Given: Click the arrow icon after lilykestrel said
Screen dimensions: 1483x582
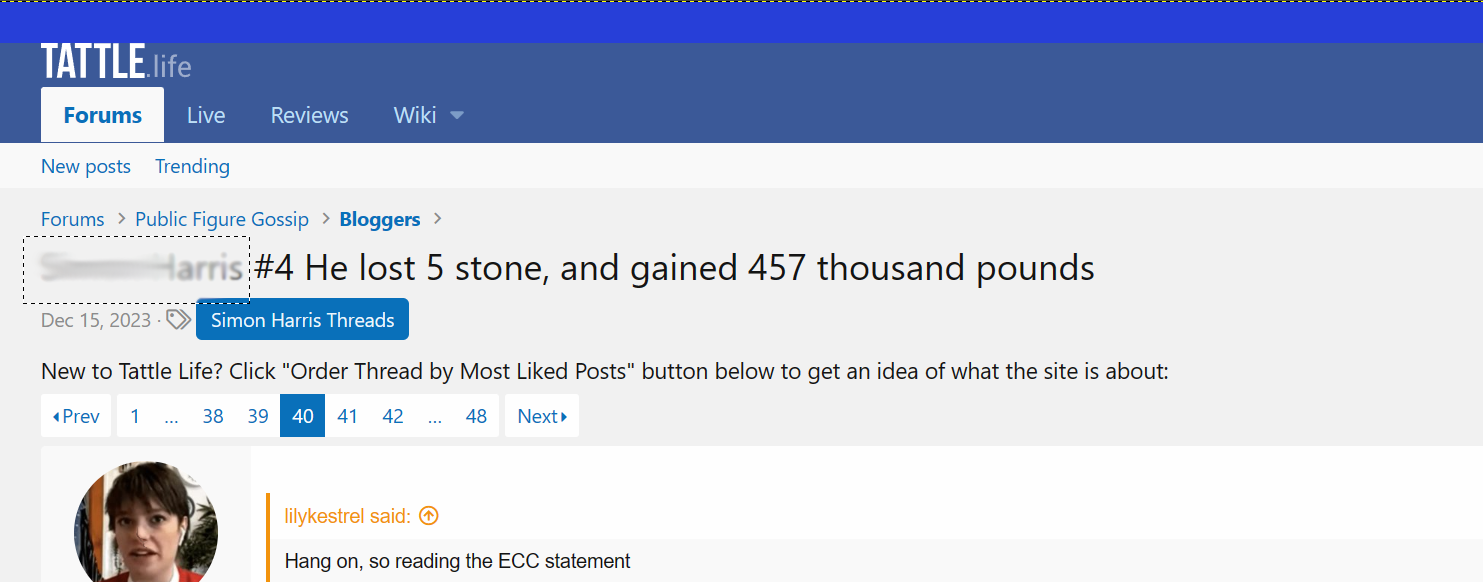Looking at the screenshot, I should tap(429, 516).
